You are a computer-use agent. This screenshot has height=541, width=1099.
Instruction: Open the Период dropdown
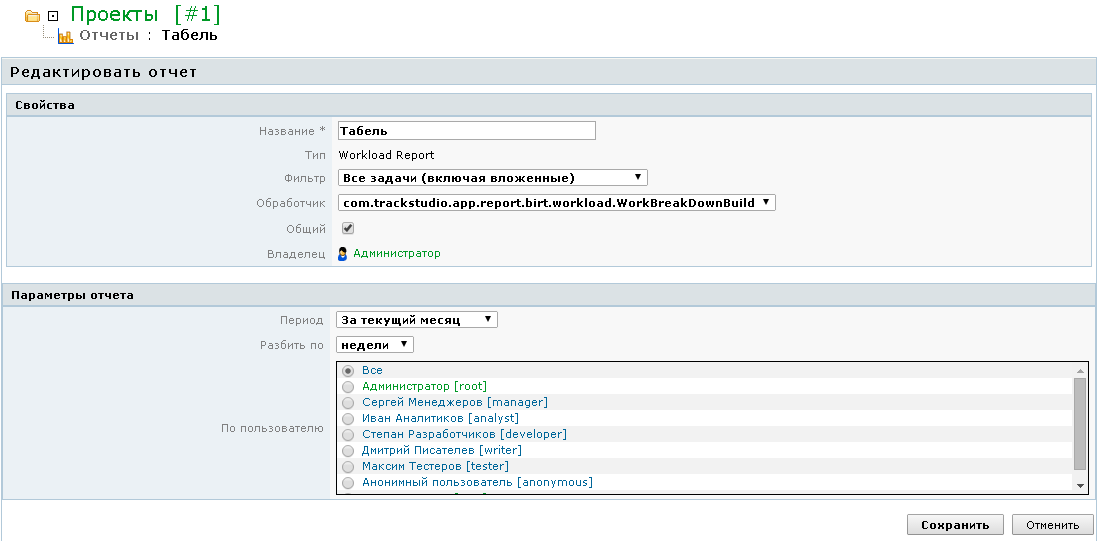tap(416, 320)
